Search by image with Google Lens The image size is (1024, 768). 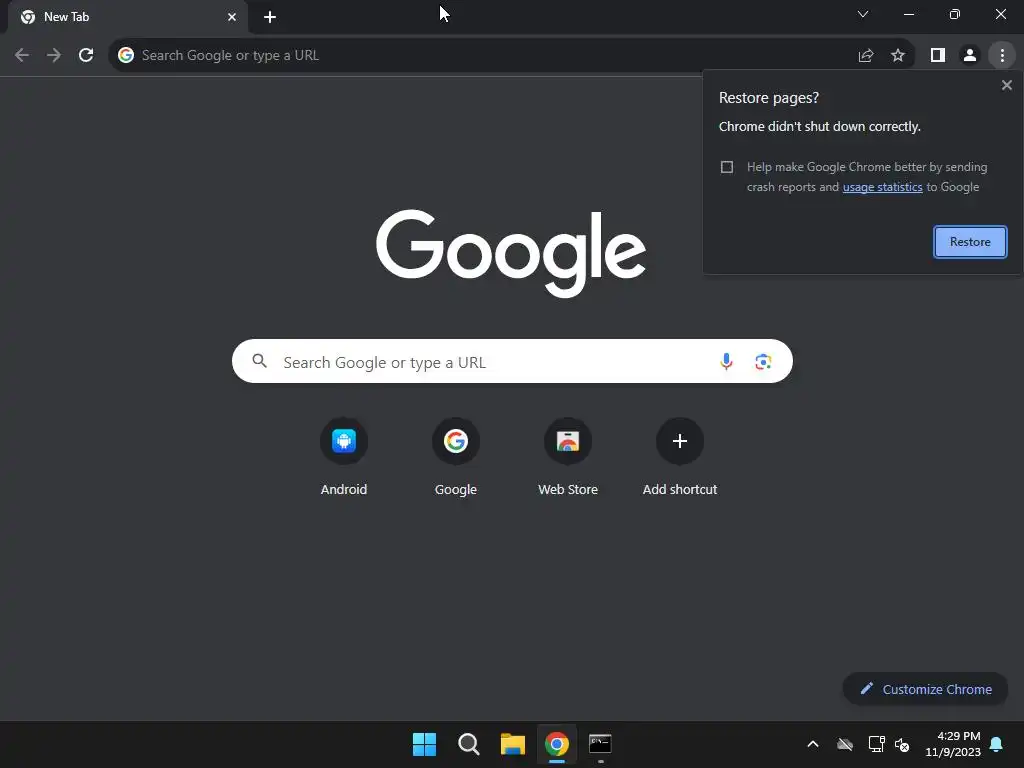pos(763,361)
